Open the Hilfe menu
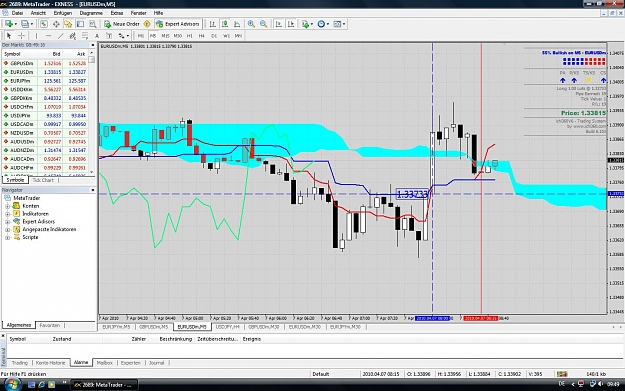The width and height of the screenshot is (625, 391). pyautogui.click(x=158, y=13)
